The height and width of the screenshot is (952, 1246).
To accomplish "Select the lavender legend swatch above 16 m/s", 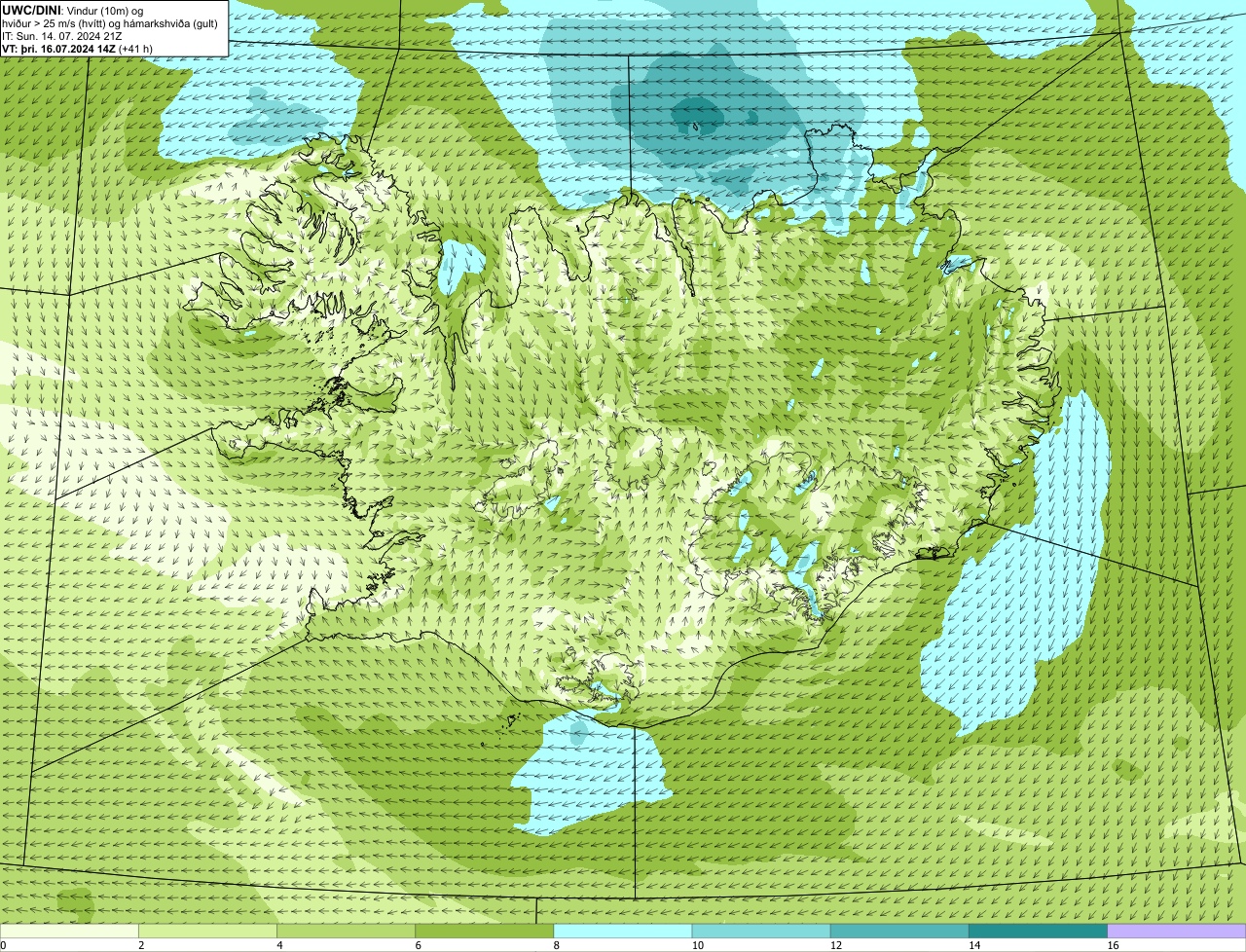I will click(x=1177, y=932).
